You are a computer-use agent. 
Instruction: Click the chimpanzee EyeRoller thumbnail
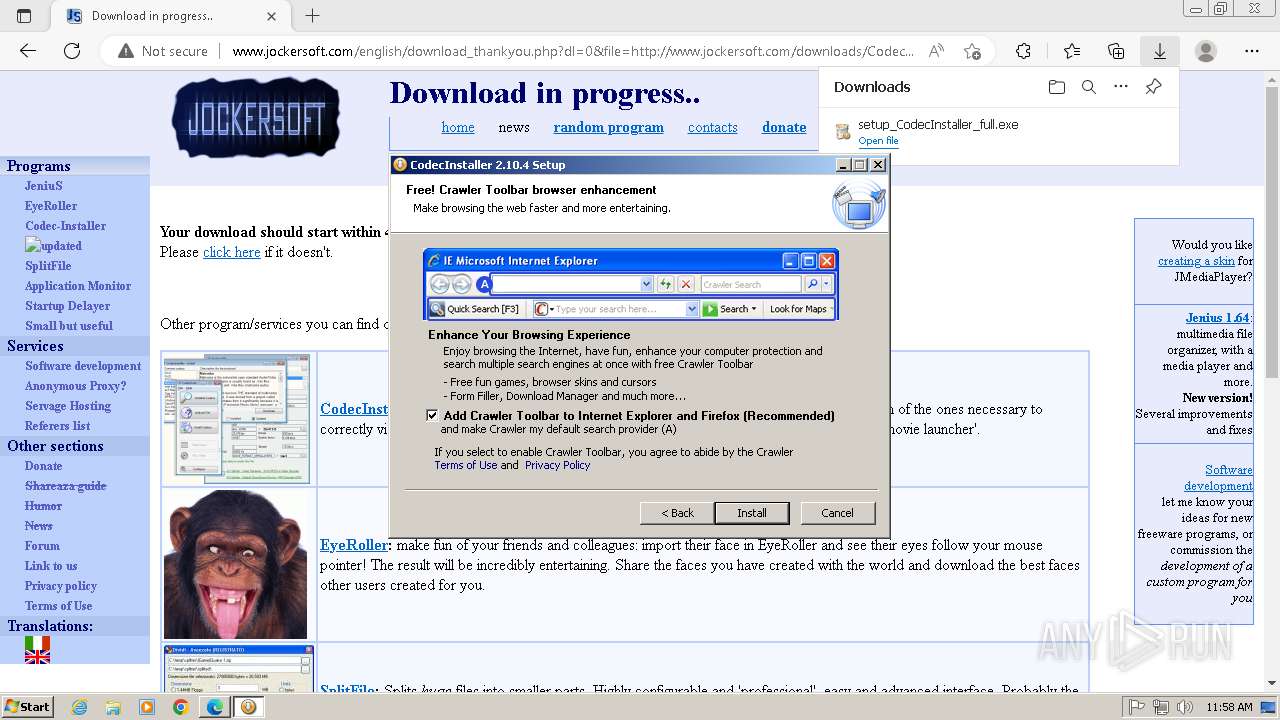(236, 564)
